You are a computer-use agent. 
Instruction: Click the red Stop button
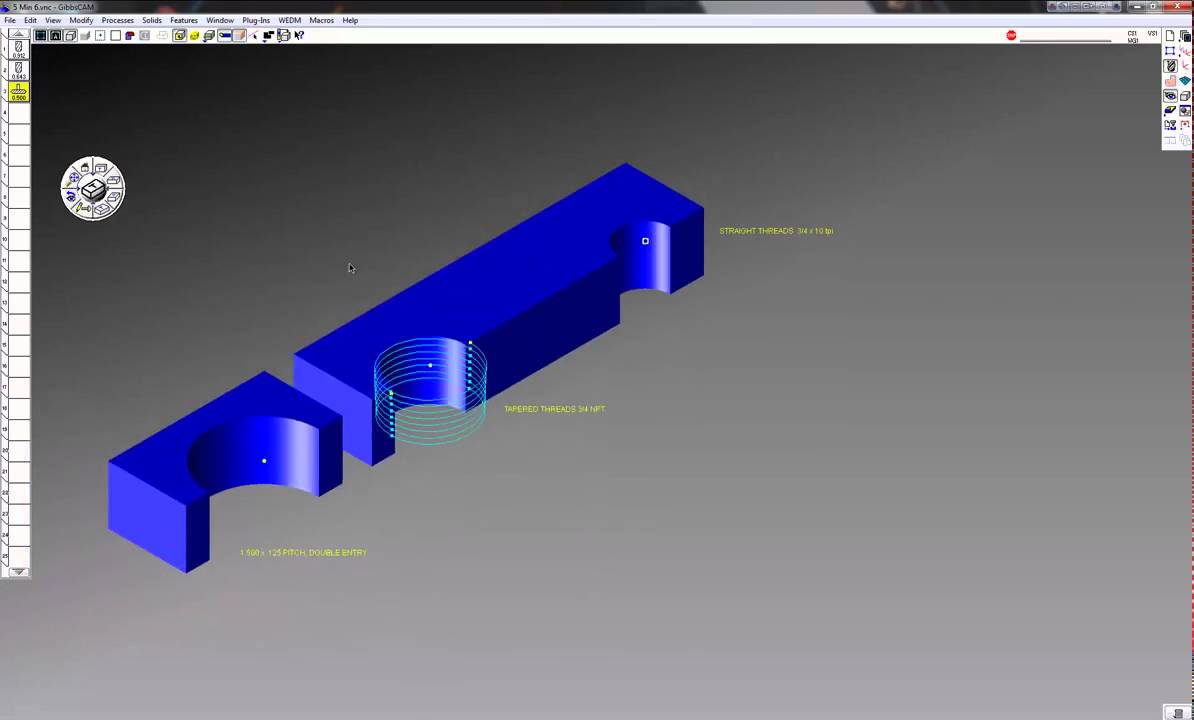point(1011,35)
